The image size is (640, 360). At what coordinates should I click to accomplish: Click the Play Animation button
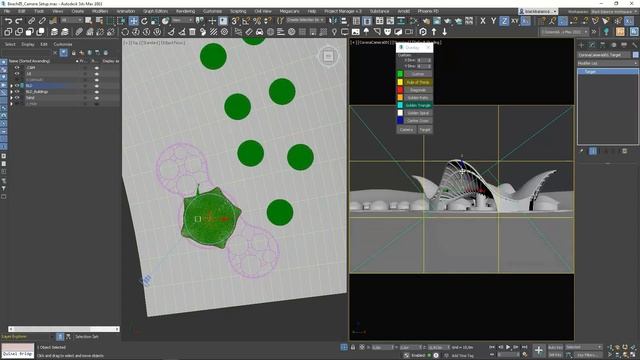click(x=508, y=347)
